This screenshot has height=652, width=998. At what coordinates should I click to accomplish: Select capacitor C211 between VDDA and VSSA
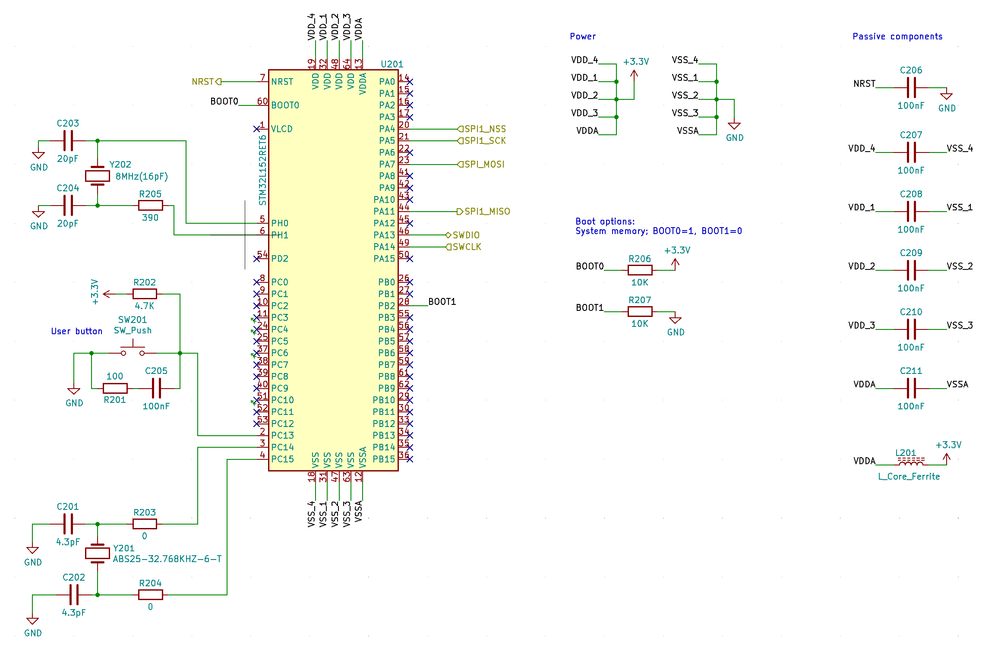911,388
